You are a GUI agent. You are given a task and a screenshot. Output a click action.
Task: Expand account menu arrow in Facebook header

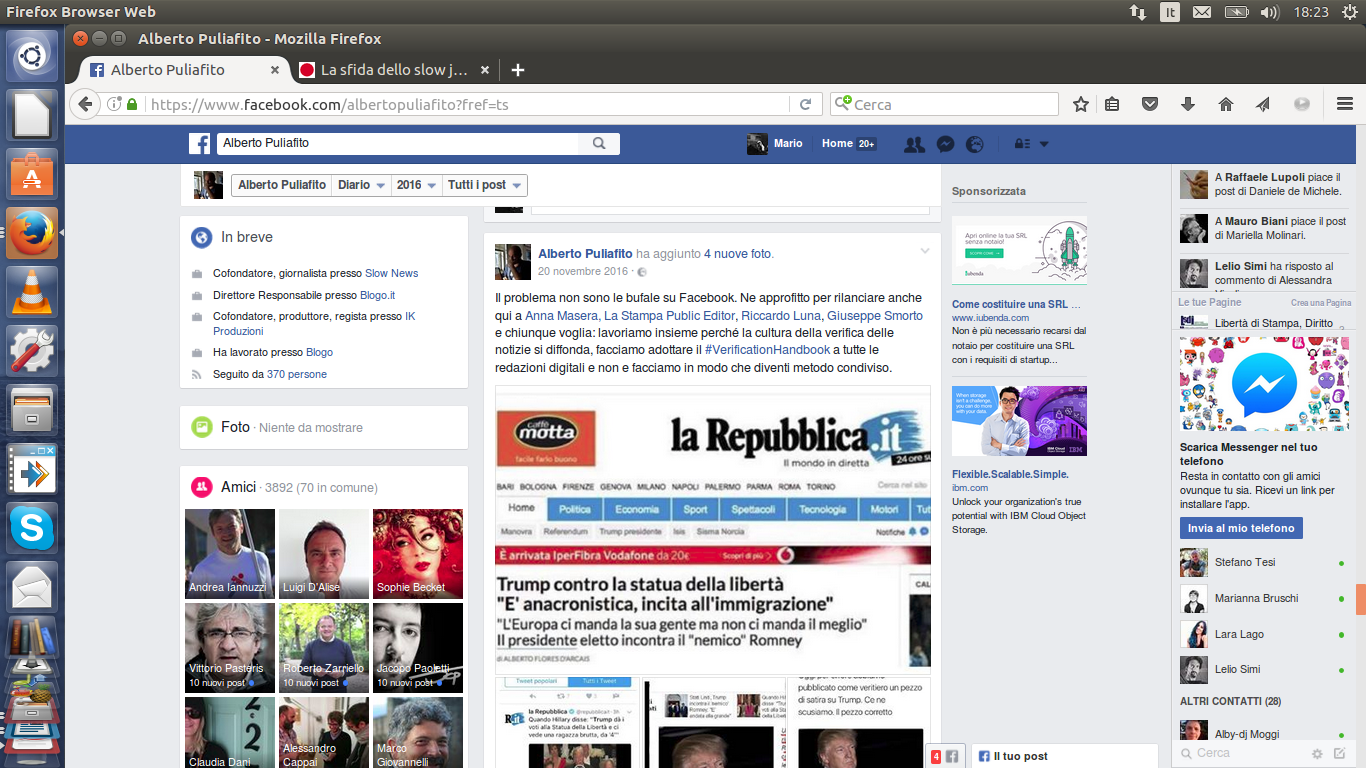pos(1044,144)
